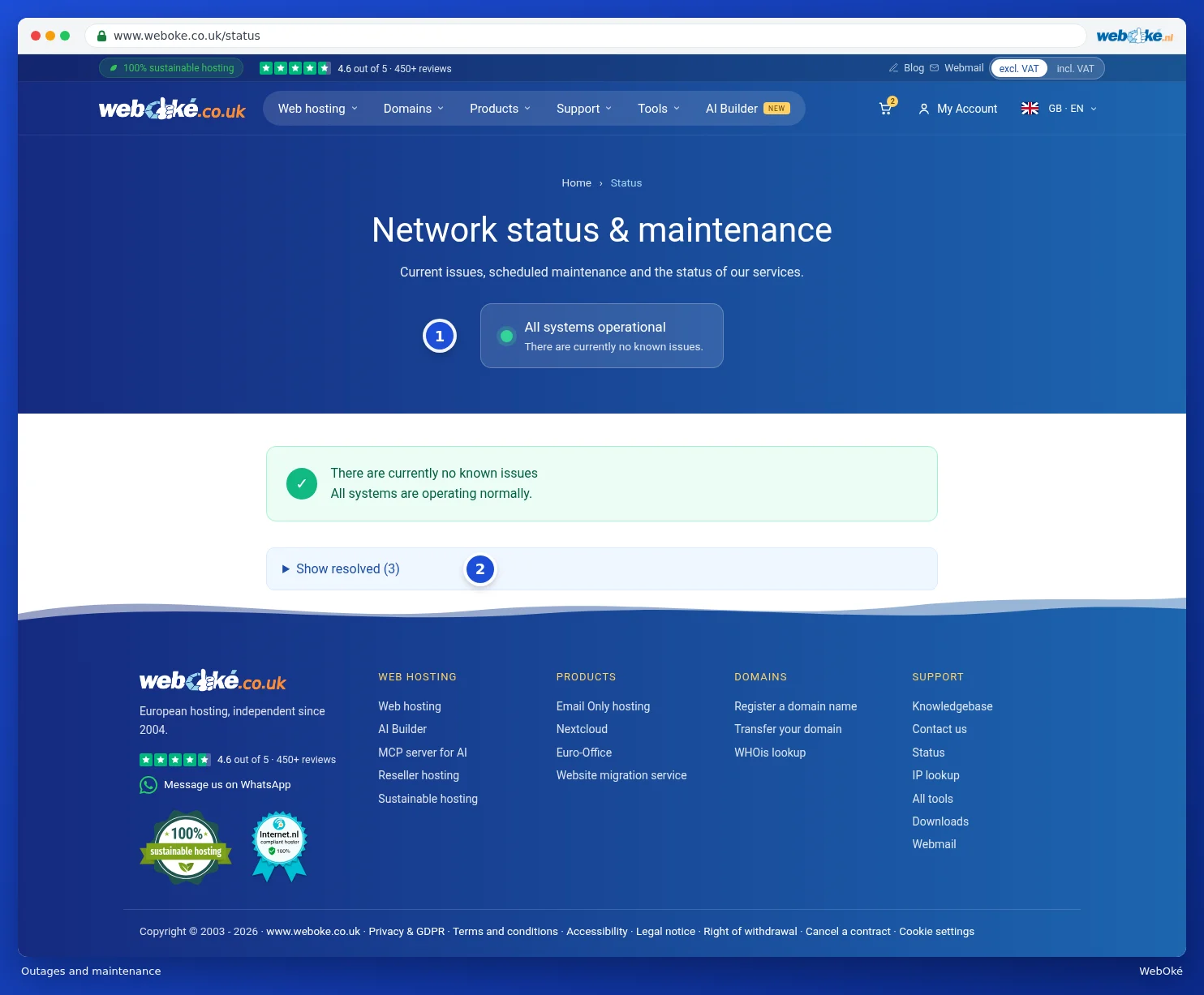The image size is (1204, 995).
Task: Open the Knowledgebase link
Action: pyautogui.click(x=952, y=706)
